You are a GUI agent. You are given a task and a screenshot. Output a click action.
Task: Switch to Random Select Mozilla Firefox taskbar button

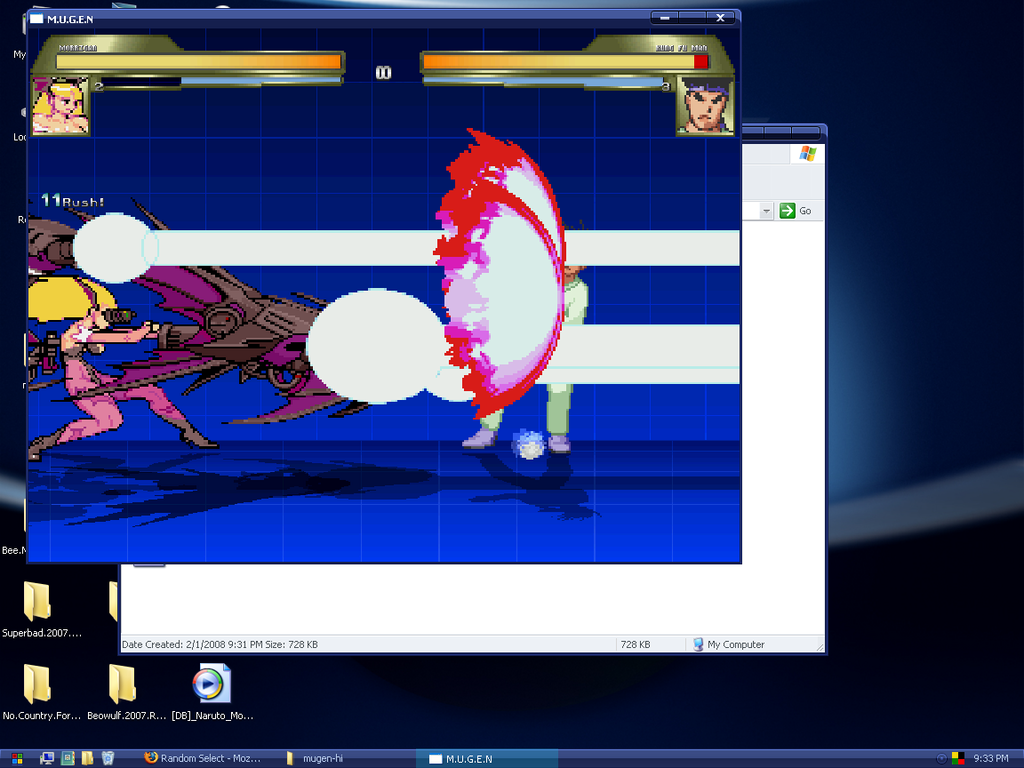click(203, 758)
